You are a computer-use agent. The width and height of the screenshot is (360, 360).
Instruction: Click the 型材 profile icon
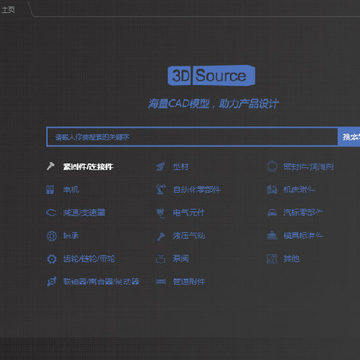pyautogui.click(x=160, y=166)
